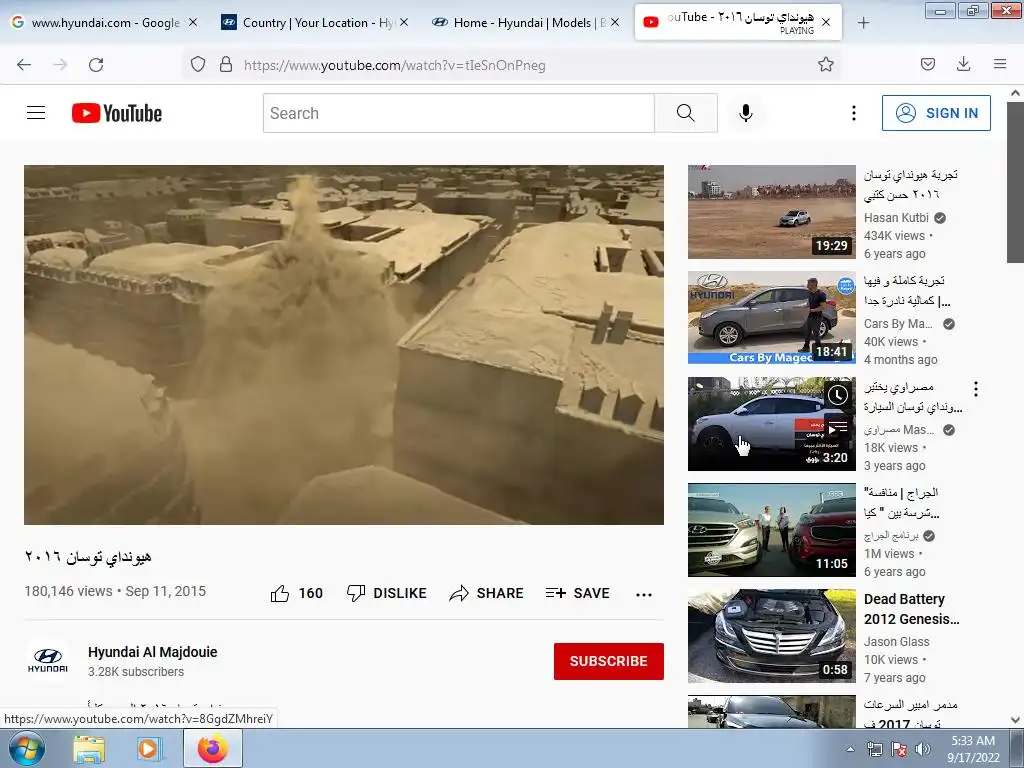Focus the YouTube Search field
The height and width of the screenshot is (768, 1024).
[458, 113]
